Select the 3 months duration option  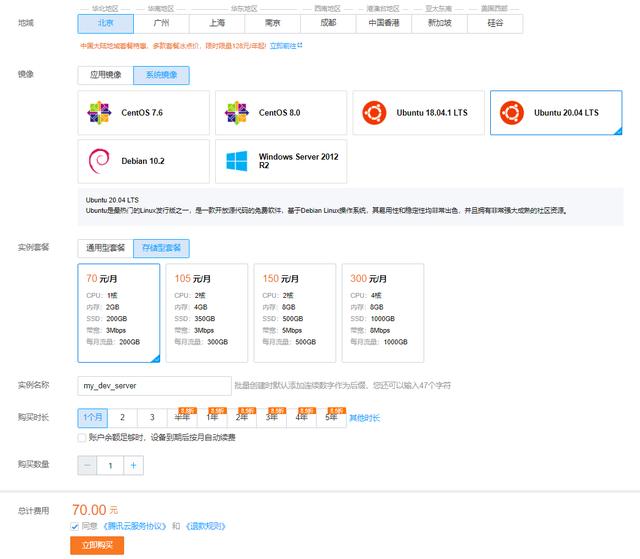[x=152, y=417]
